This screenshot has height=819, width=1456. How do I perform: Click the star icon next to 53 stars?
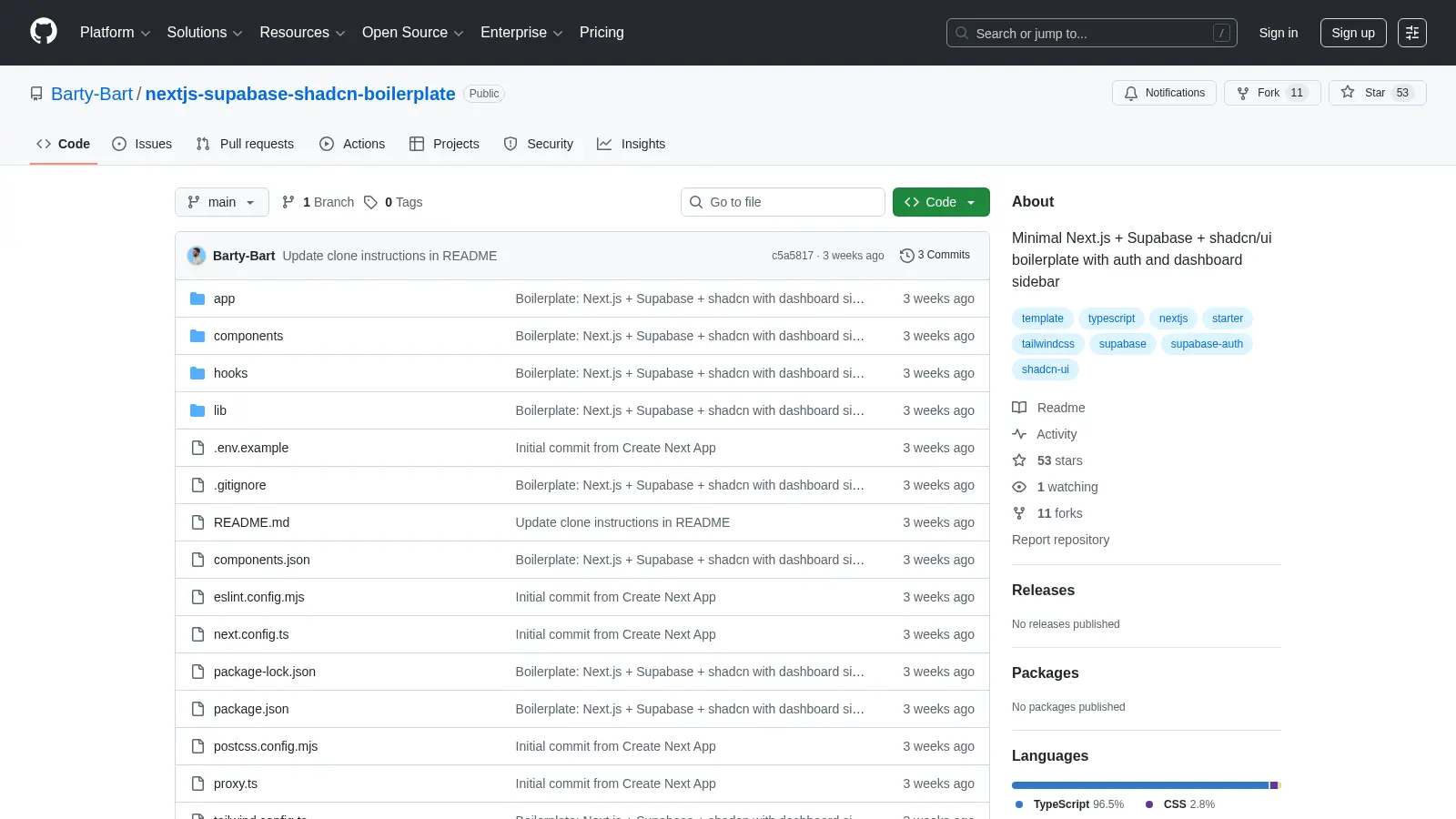coord(1019,460)
